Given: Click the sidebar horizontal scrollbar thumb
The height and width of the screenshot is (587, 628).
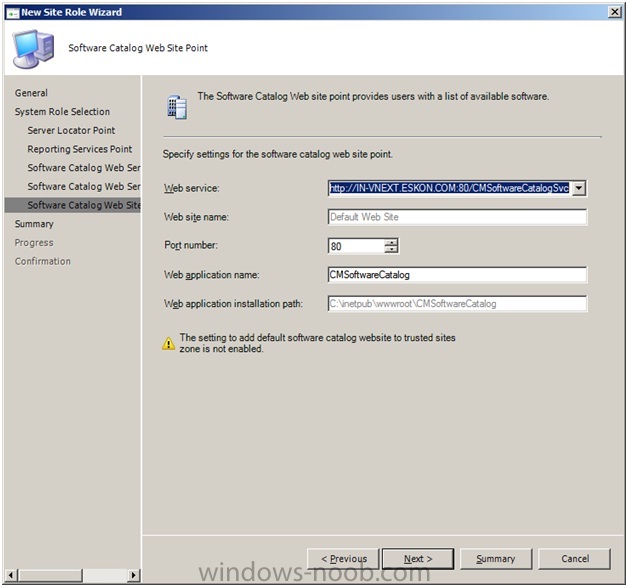Looking at the screenshot, I should point(50,575).
